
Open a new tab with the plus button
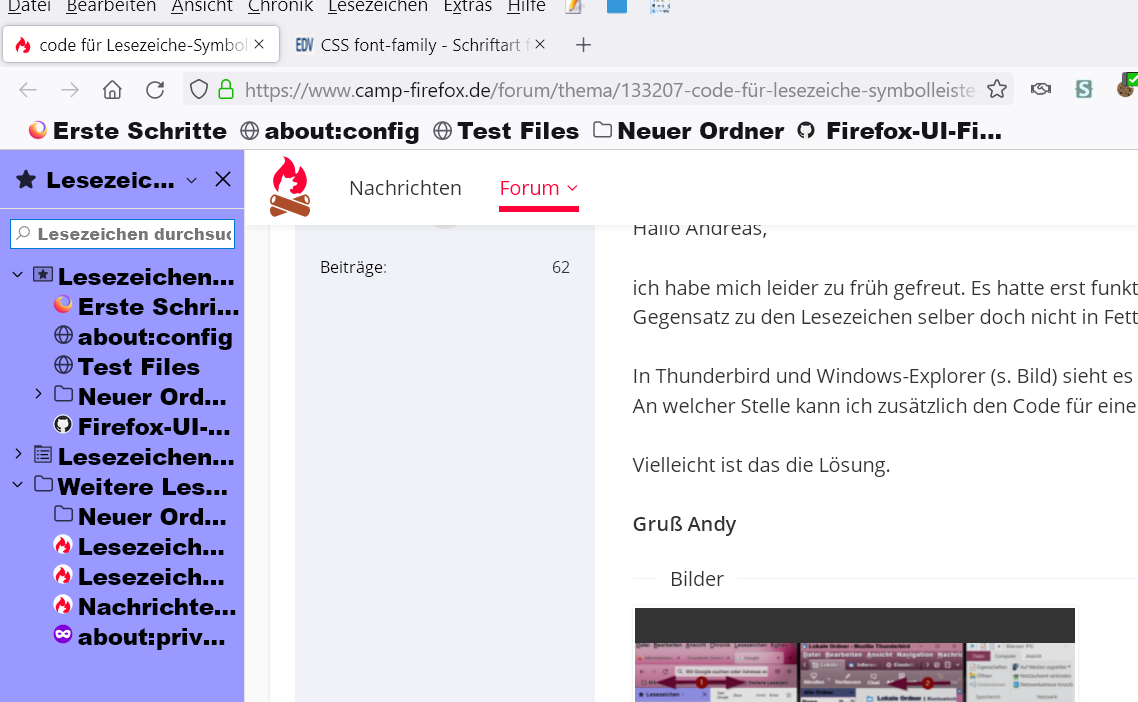tap(583, 45)
